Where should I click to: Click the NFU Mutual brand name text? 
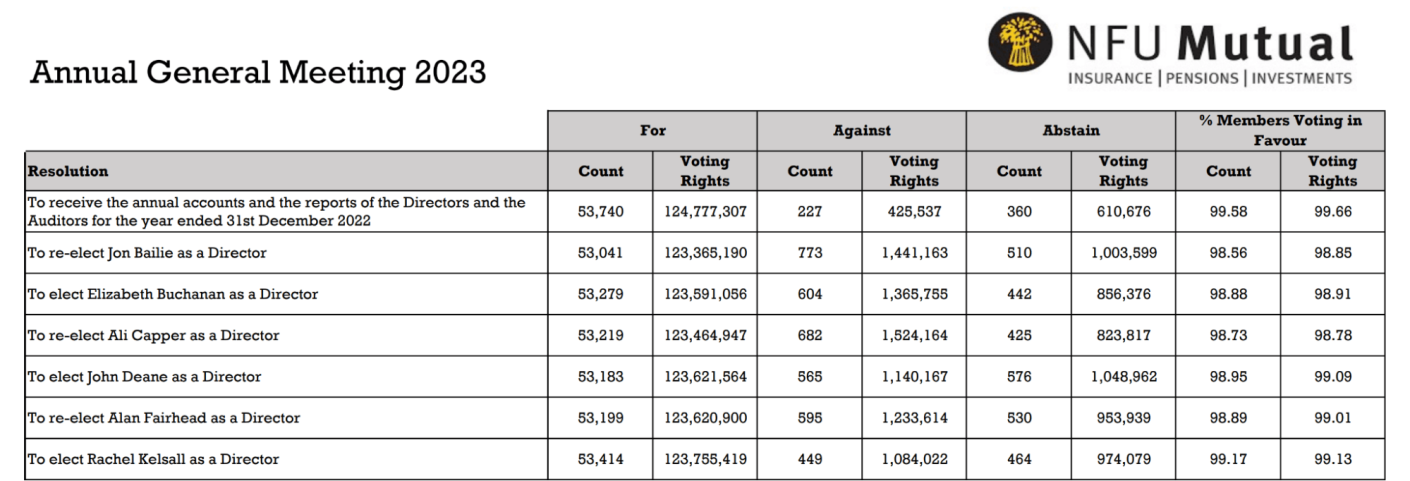[1210, 44]
